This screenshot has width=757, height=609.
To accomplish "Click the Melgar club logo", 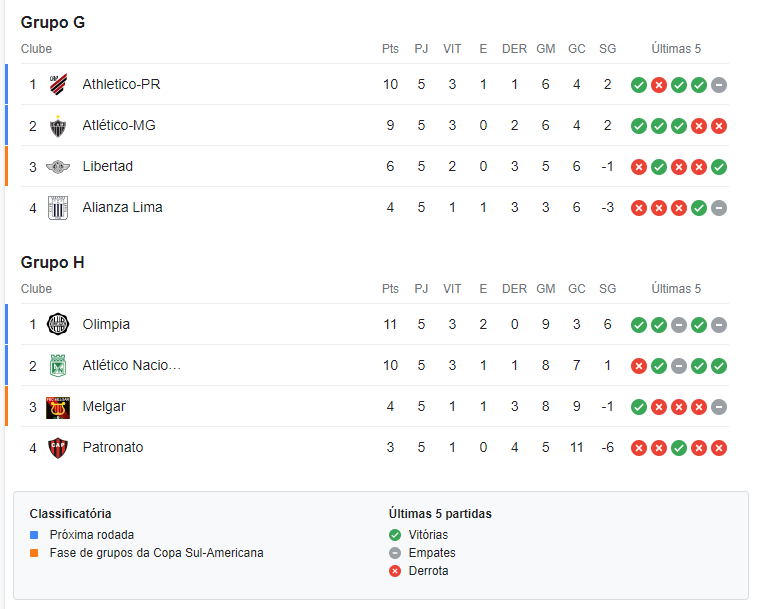I will [58, 408].
